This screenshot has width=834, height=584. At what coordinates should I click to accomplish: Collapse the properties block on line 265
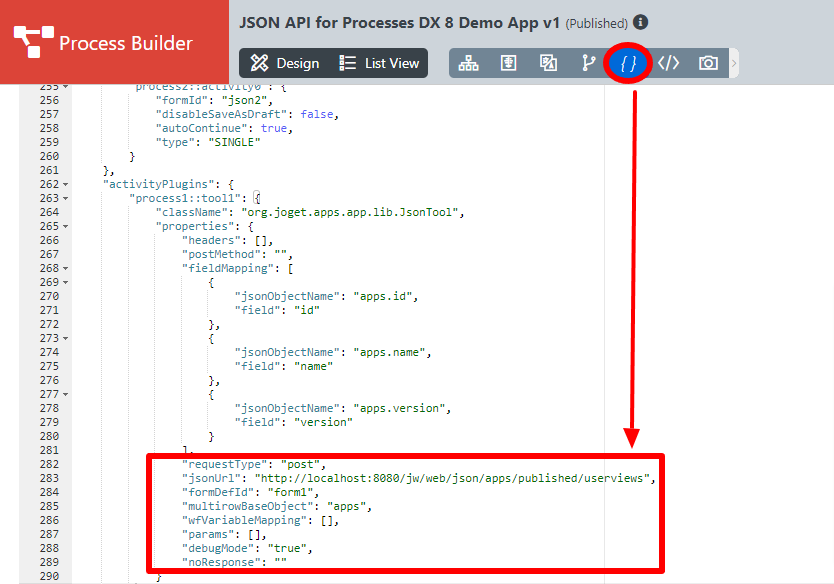tap(65, 227)
